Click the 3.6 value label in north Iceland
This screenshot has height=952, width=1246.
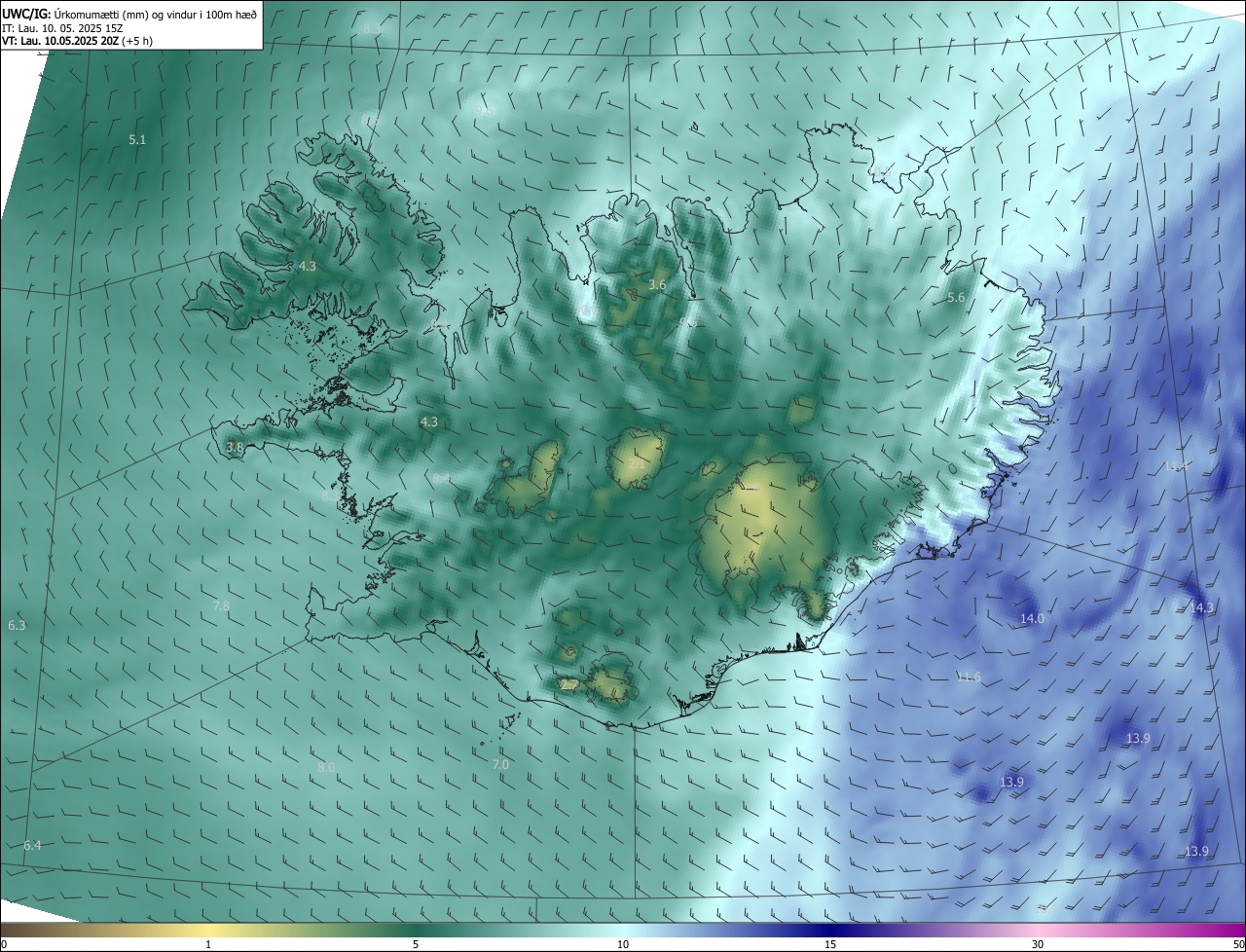click(x=657, y=285)
